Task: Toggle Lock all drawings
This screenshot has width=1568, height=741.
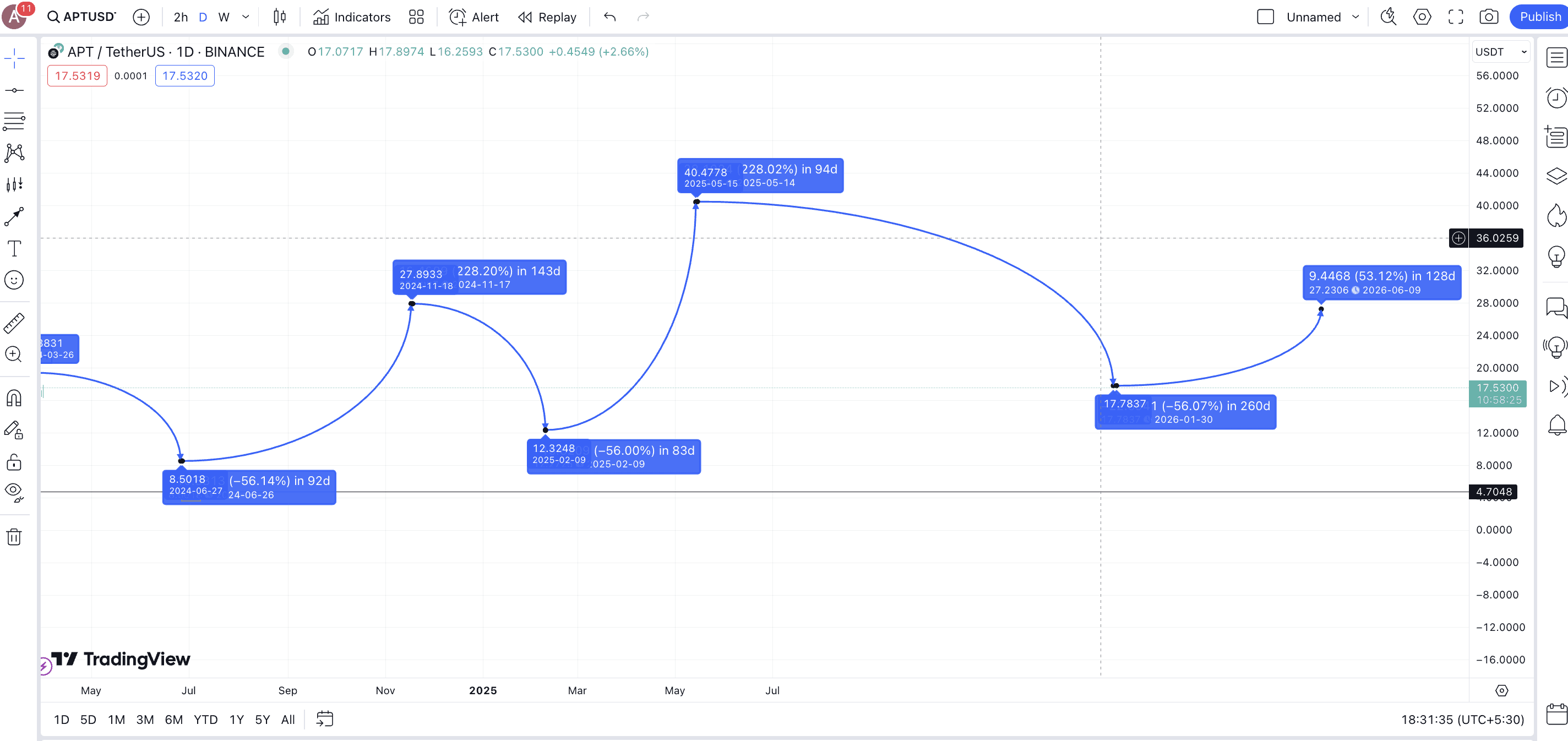Action: coord(14,462)
